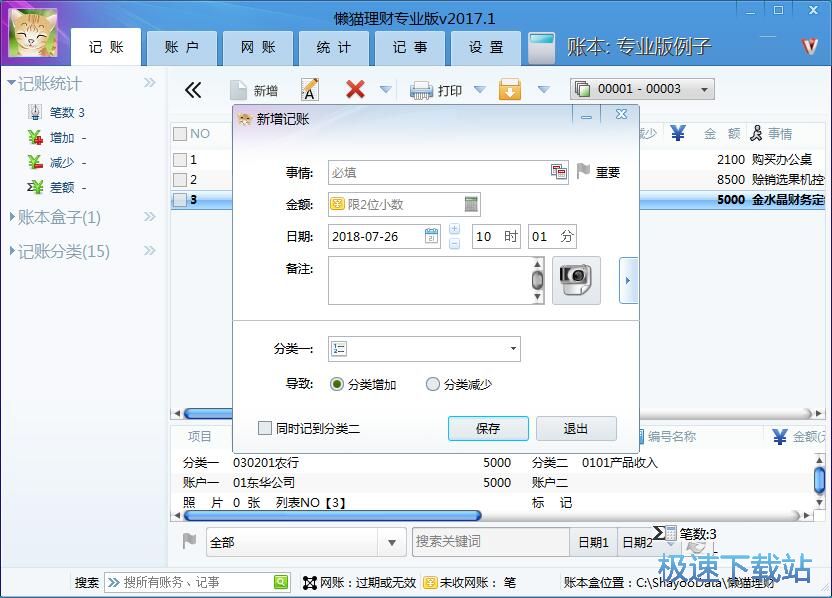This screenshot has height=598, width=832.
Task: Click the 新增 new record toolbar button
Action: point(254,90)
